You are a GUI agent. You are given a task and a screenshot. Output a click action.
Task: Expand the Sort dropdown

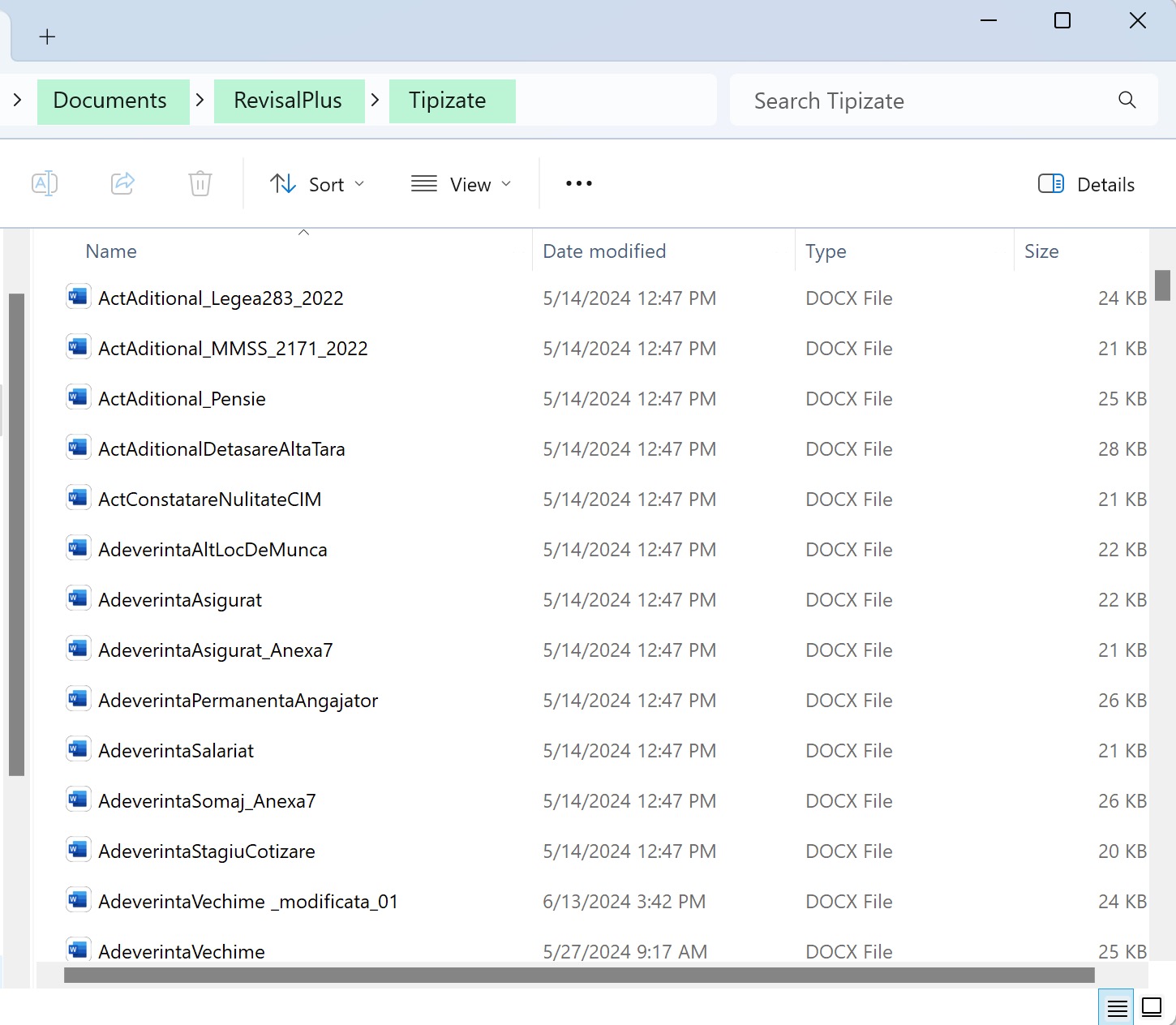[x=317, y=184]
